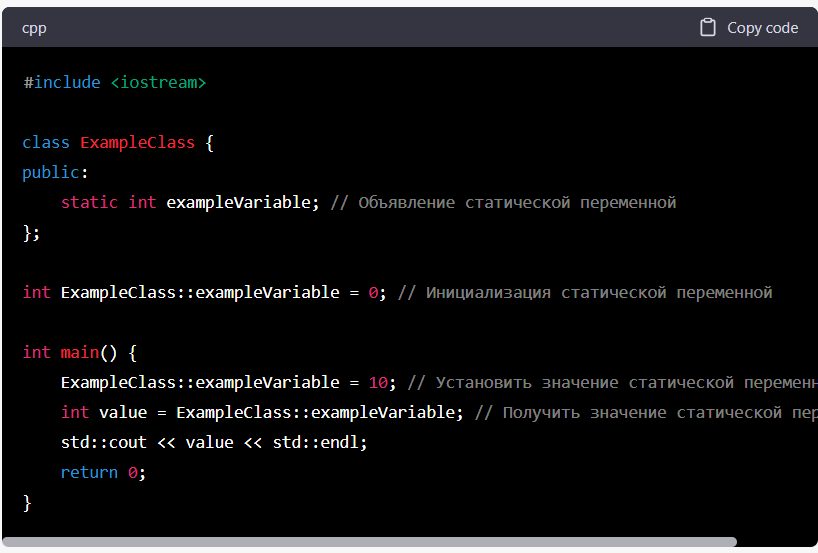Viewport: 818px width, 553px height.
Task: Click the comment 'Инициализация статической переменной'
Action: coord(585,293)
